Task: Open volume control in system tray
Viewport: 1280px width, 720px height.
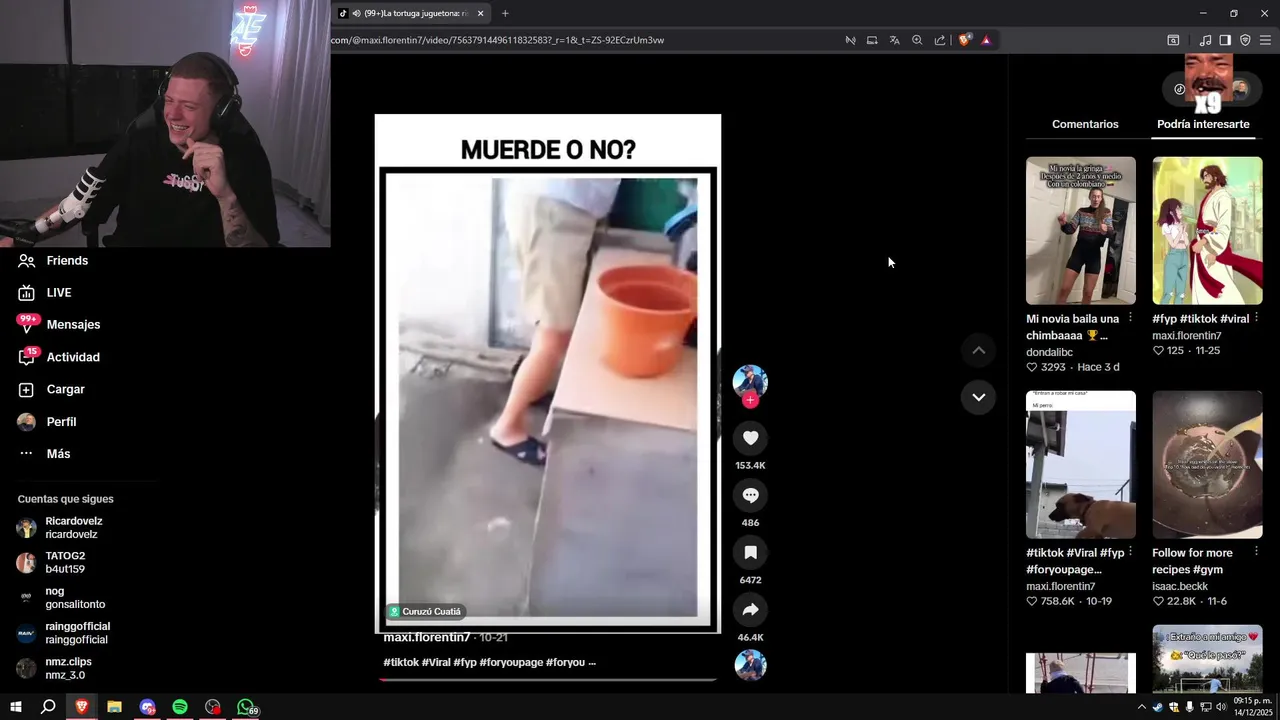Action: pos(1223,707)
